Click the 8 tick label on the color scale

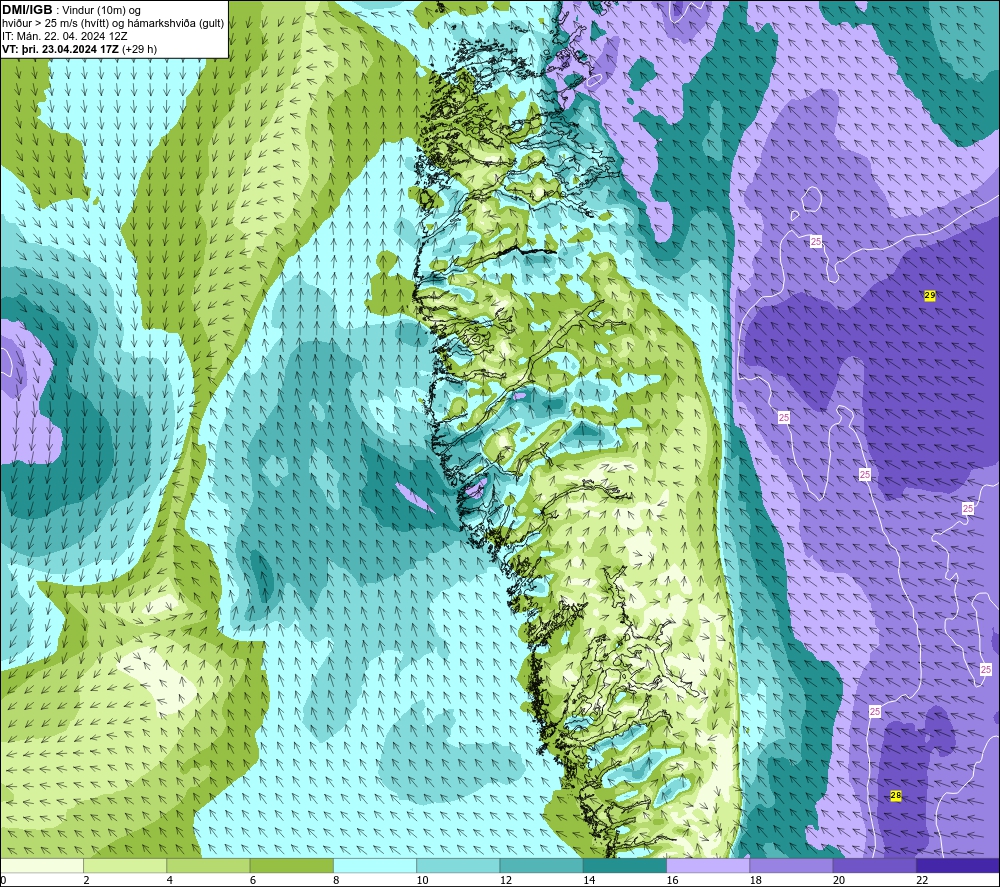tap(336, 880)
